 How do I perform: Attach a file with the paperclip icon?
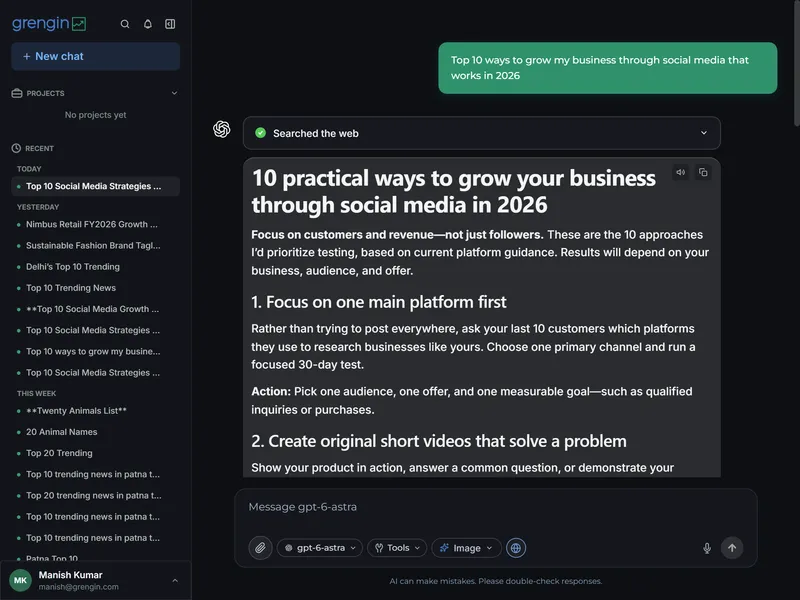pyautogui.click(x=260, y=548)
